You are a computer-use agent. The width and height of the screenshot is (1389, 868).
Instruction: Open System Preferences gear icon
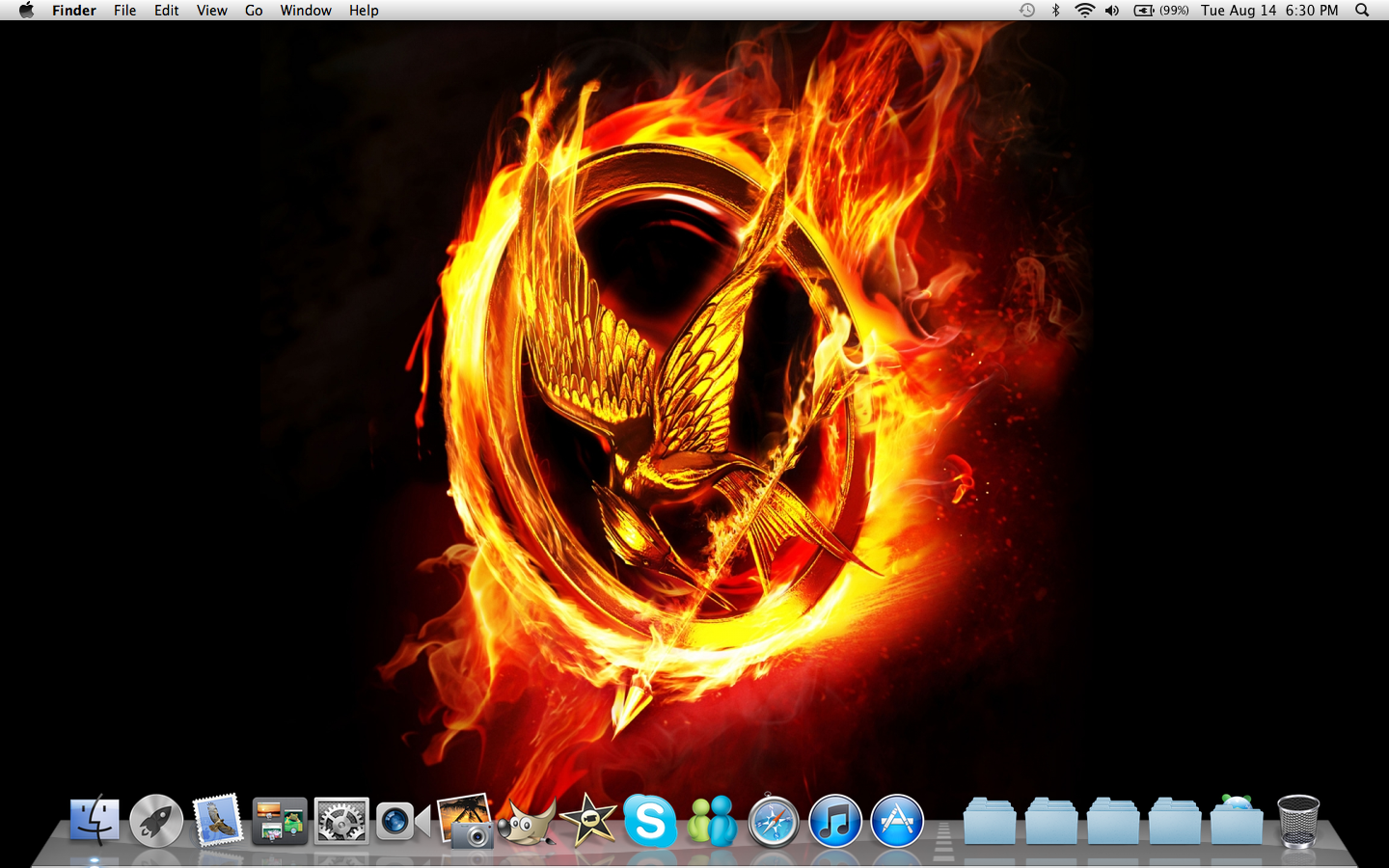click(341, 822)
